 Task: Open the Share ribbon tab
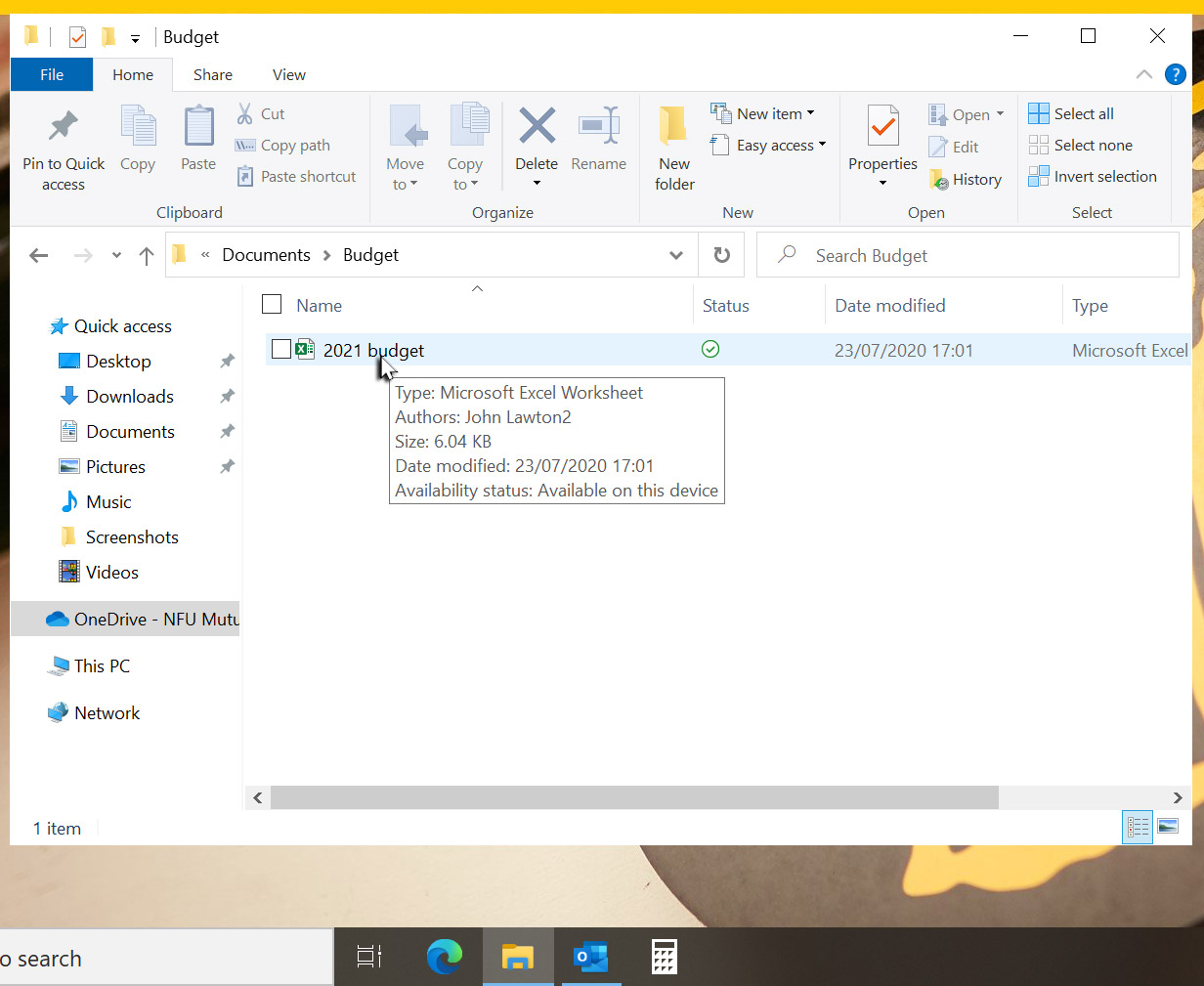[212, 75]
